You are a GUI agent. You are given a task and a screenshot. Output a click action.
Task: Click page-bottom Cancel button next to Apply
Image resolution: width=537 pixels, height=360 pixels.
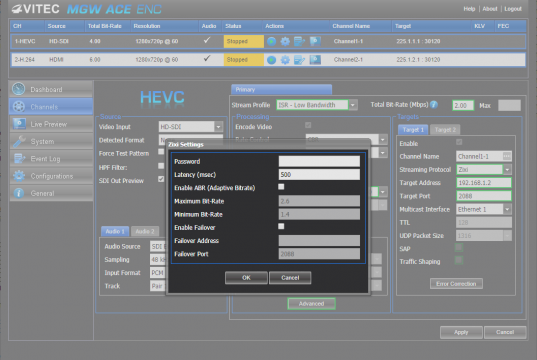[505, 332]
